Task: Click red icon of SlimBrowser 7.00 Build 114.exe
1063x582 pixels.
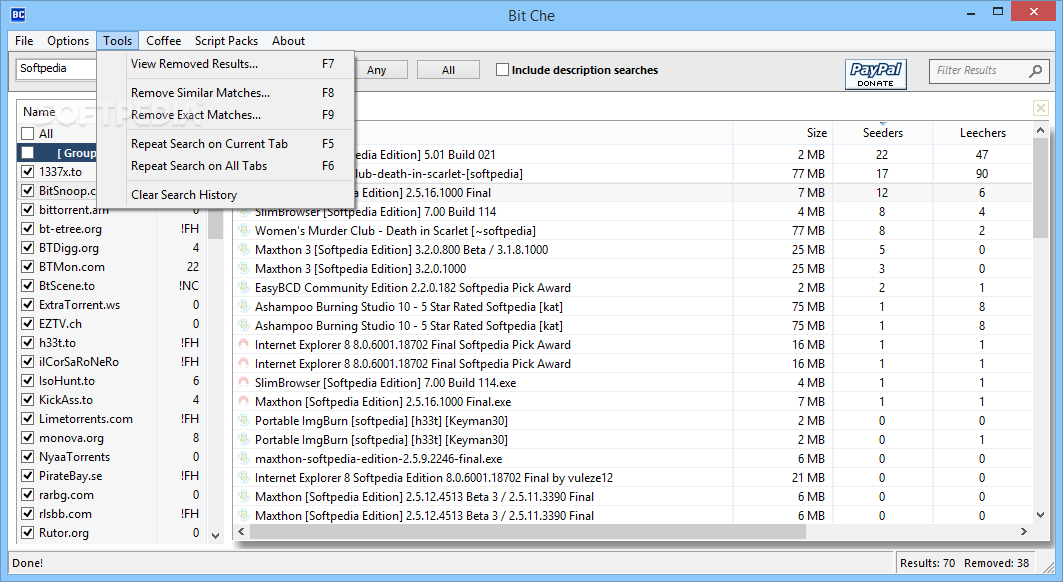Action: pyautogui.click(x=243, y=383)
